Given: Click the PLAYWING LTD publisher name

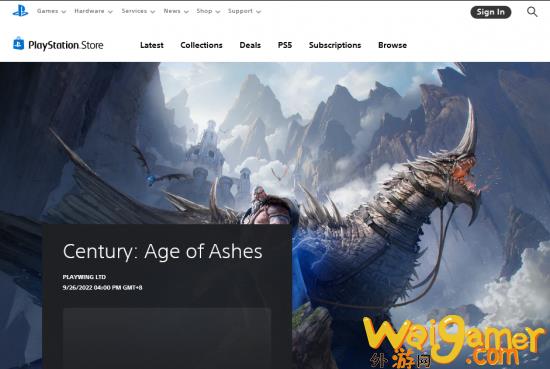Looking at the screenshot, I should [x=84, y=277].
